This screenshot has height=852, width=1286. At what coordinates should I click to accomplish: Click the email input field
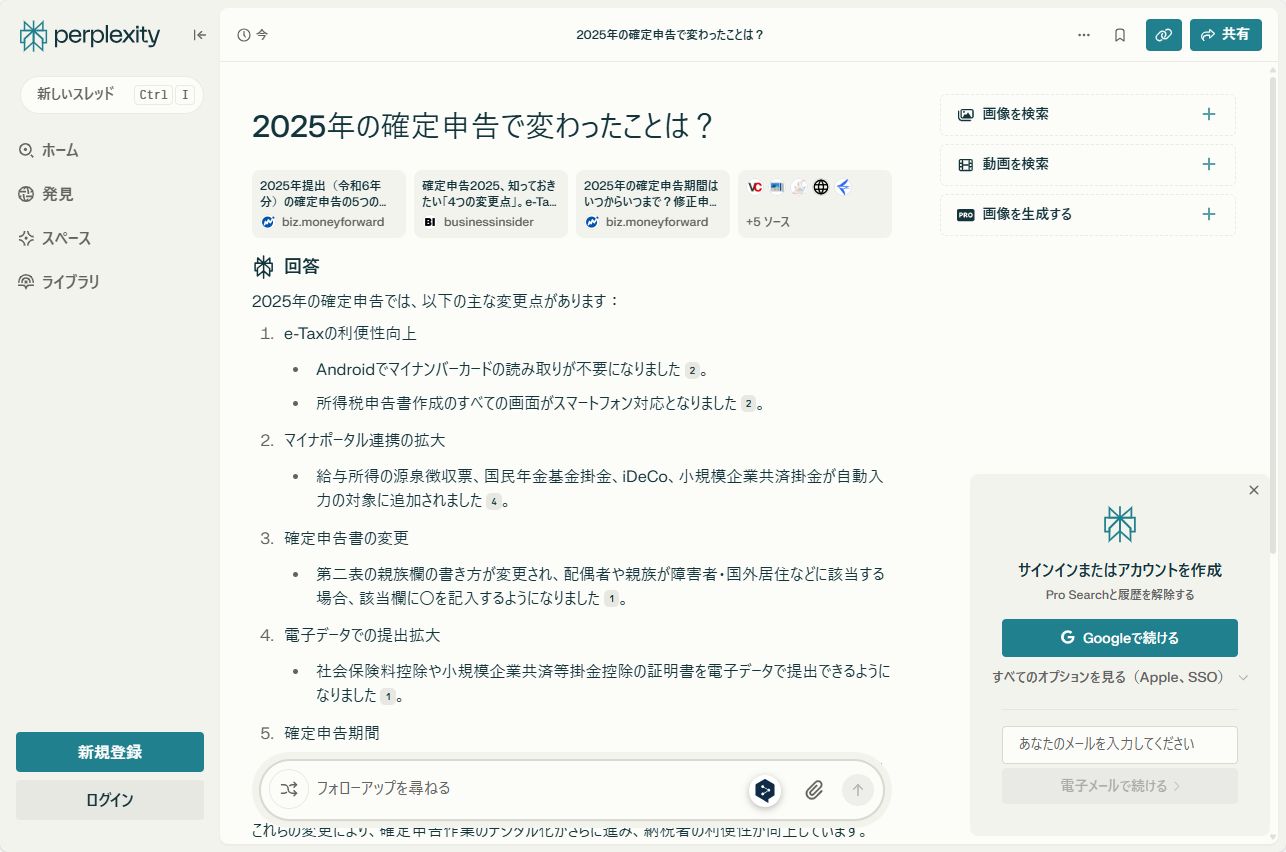(x=1119, y=744)
